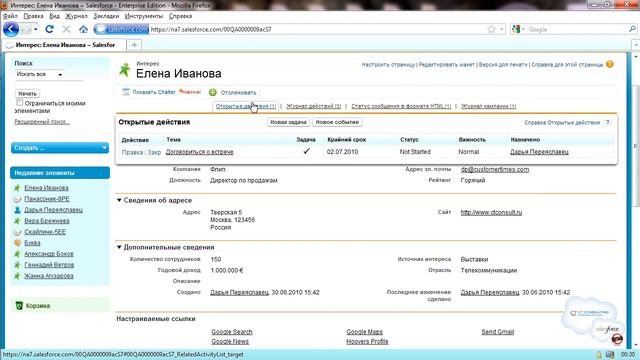Screen dimensions: 640x360
Task: Open Геннадий Ветров recent item
Action: (x=49, y=265)
